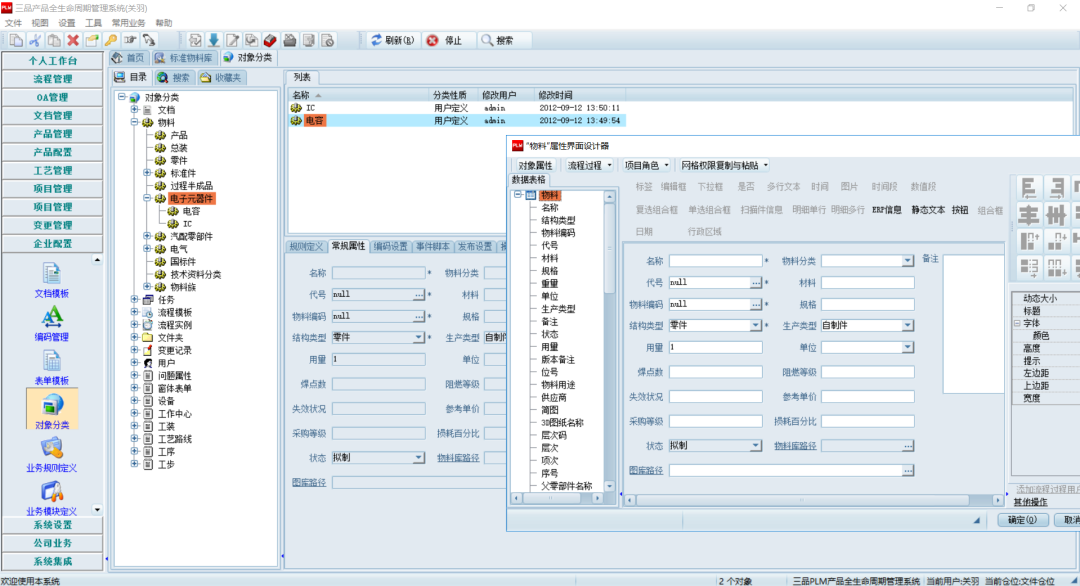The image size is (1080, 586).
Task: Open the 物料分类 dropdown in designer dialog
Action: 907,261
